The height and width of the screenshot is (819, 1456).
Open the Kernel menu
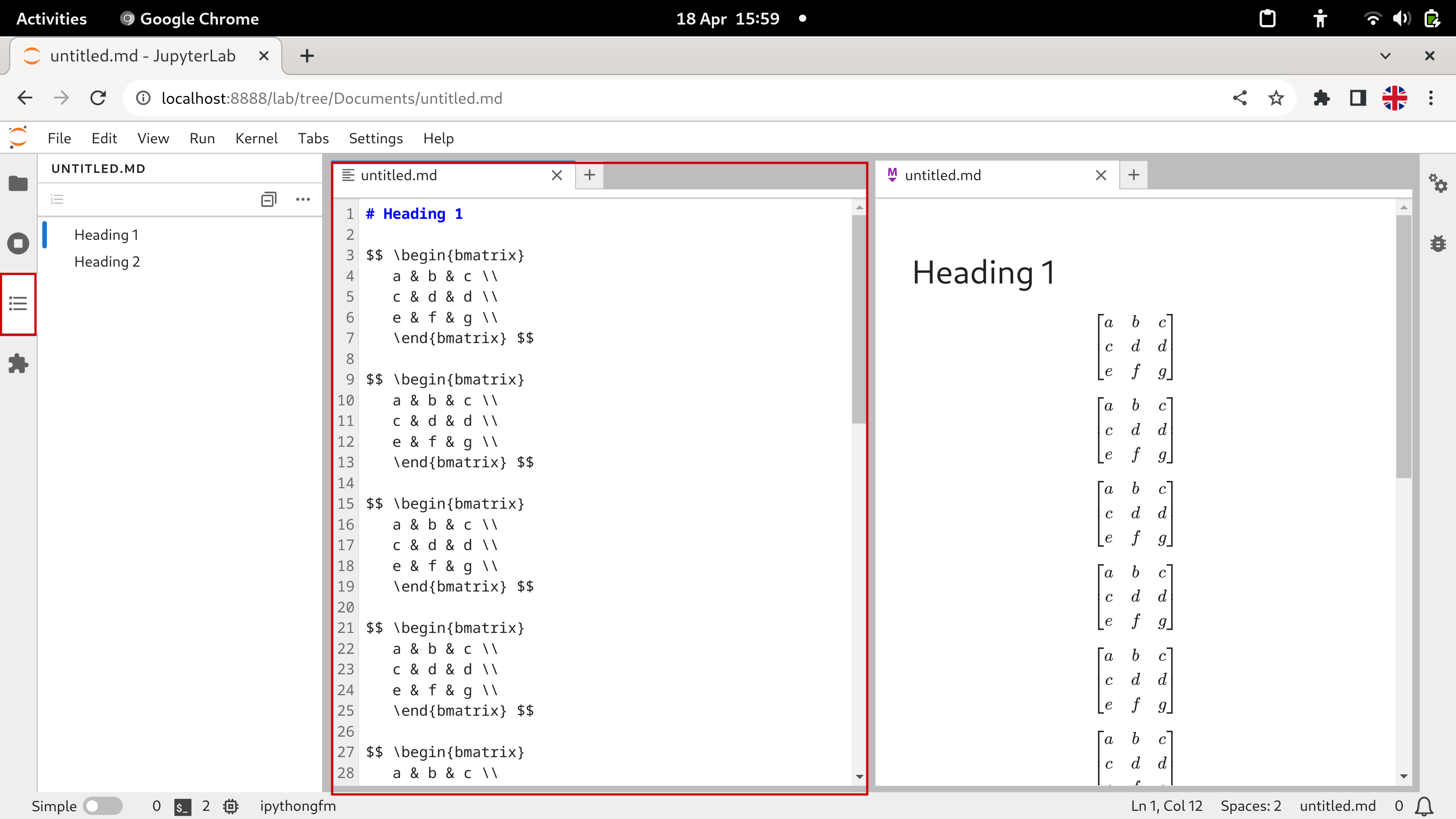(256, 138)
